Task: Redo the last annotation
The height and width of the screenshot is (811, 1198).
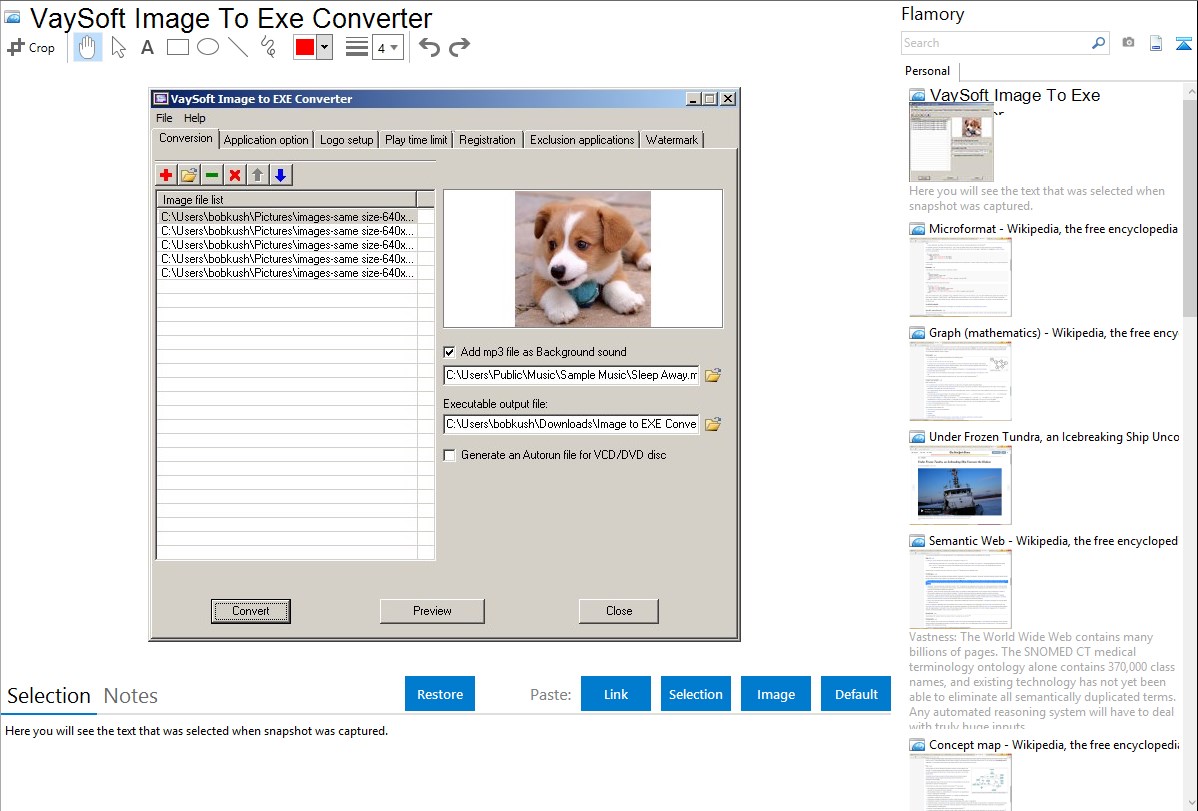Action: (x=459, y=47)
